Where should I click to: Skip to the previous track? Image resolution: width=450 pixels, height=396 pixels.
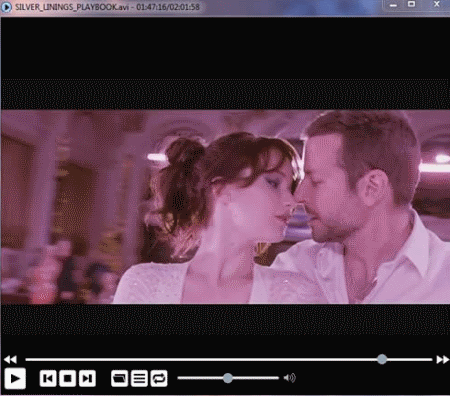[48, 379]
